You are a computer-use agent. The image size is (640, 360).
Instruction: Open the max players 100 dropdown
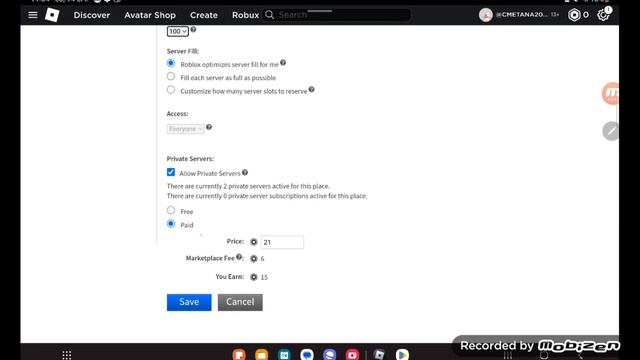tap(178, 31)
